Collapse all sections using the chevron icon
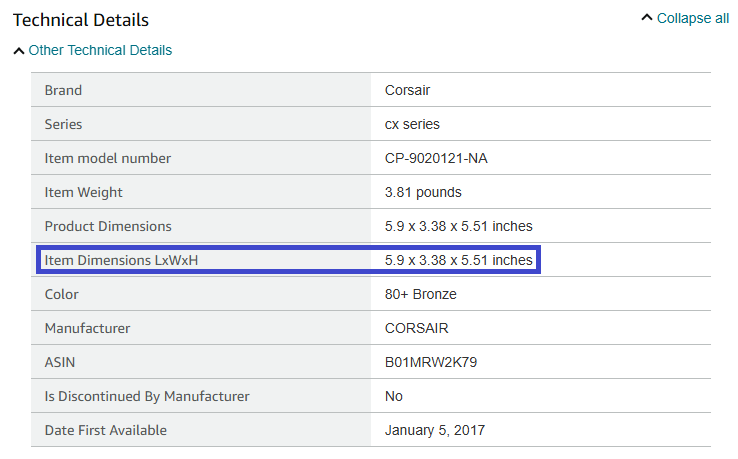This screenshot has width=738, height=459. (647, 18)
